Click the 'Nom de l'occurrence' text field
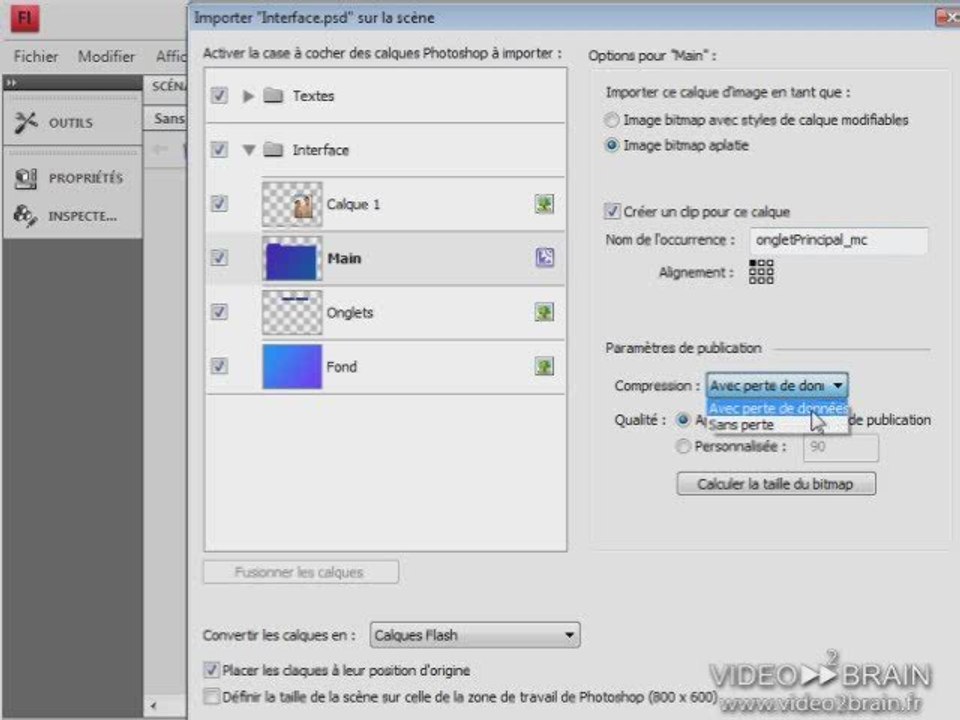The image size is (960, 720). tap(838, 240)
